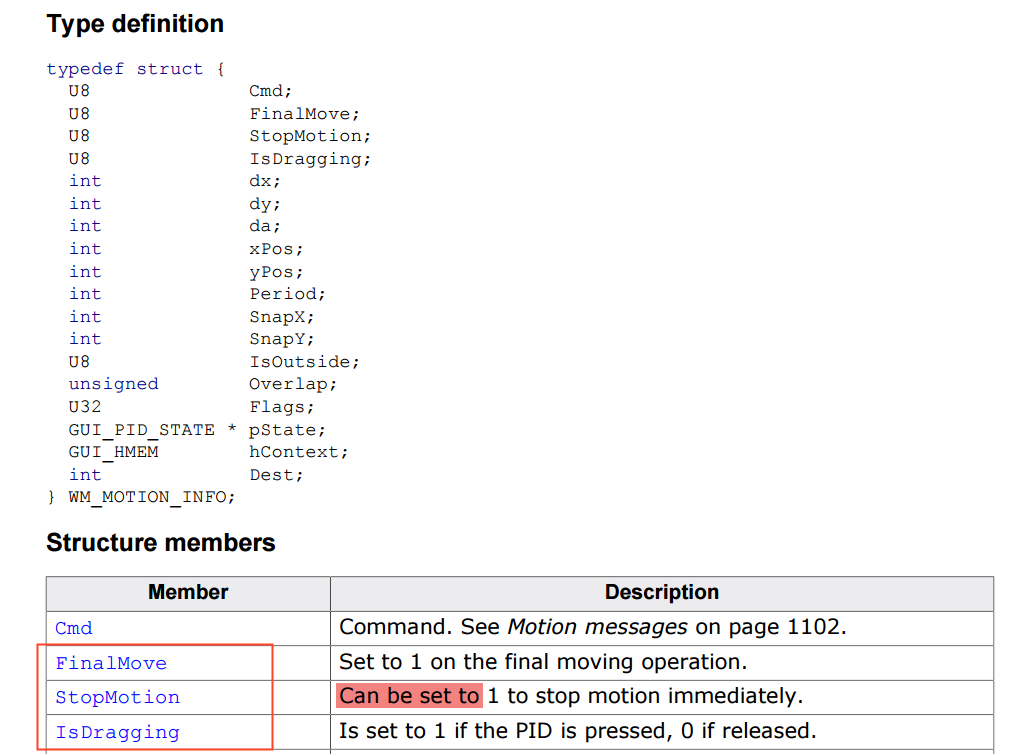Click the 'Dest;' field
1028x754 pixels.
(x=276, y=475)
